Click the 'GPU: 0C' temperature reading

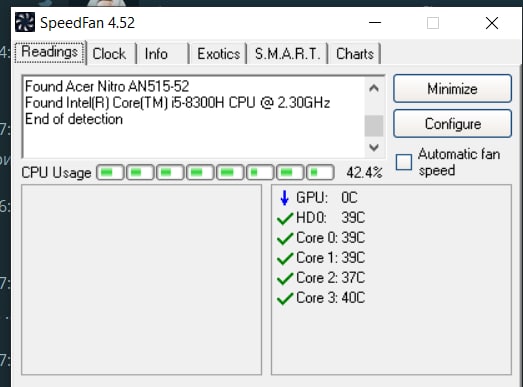[x=327, y=198]
